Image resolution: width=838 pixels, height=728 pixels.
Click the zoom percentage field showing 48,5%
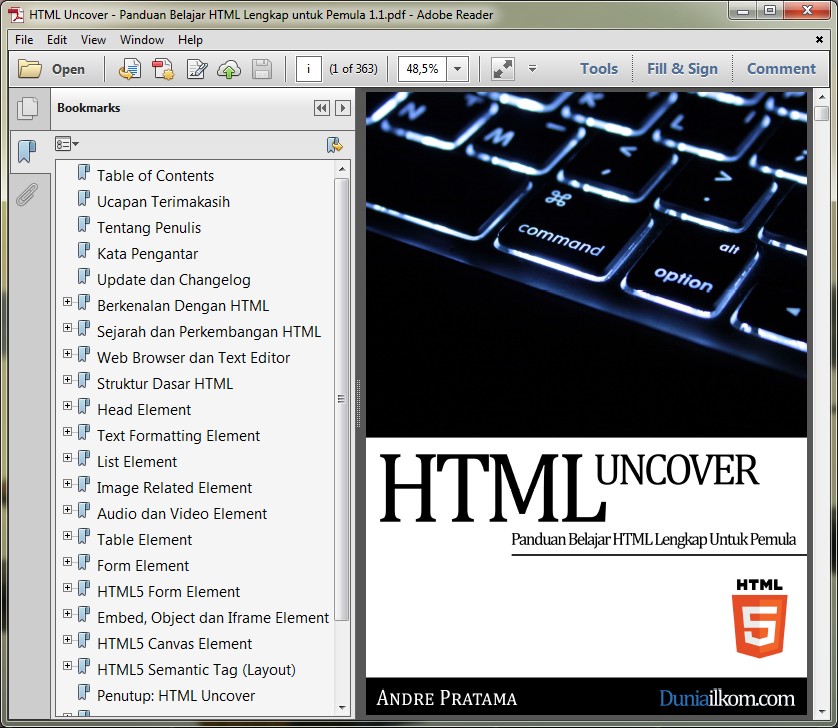(x=422, y=69)
